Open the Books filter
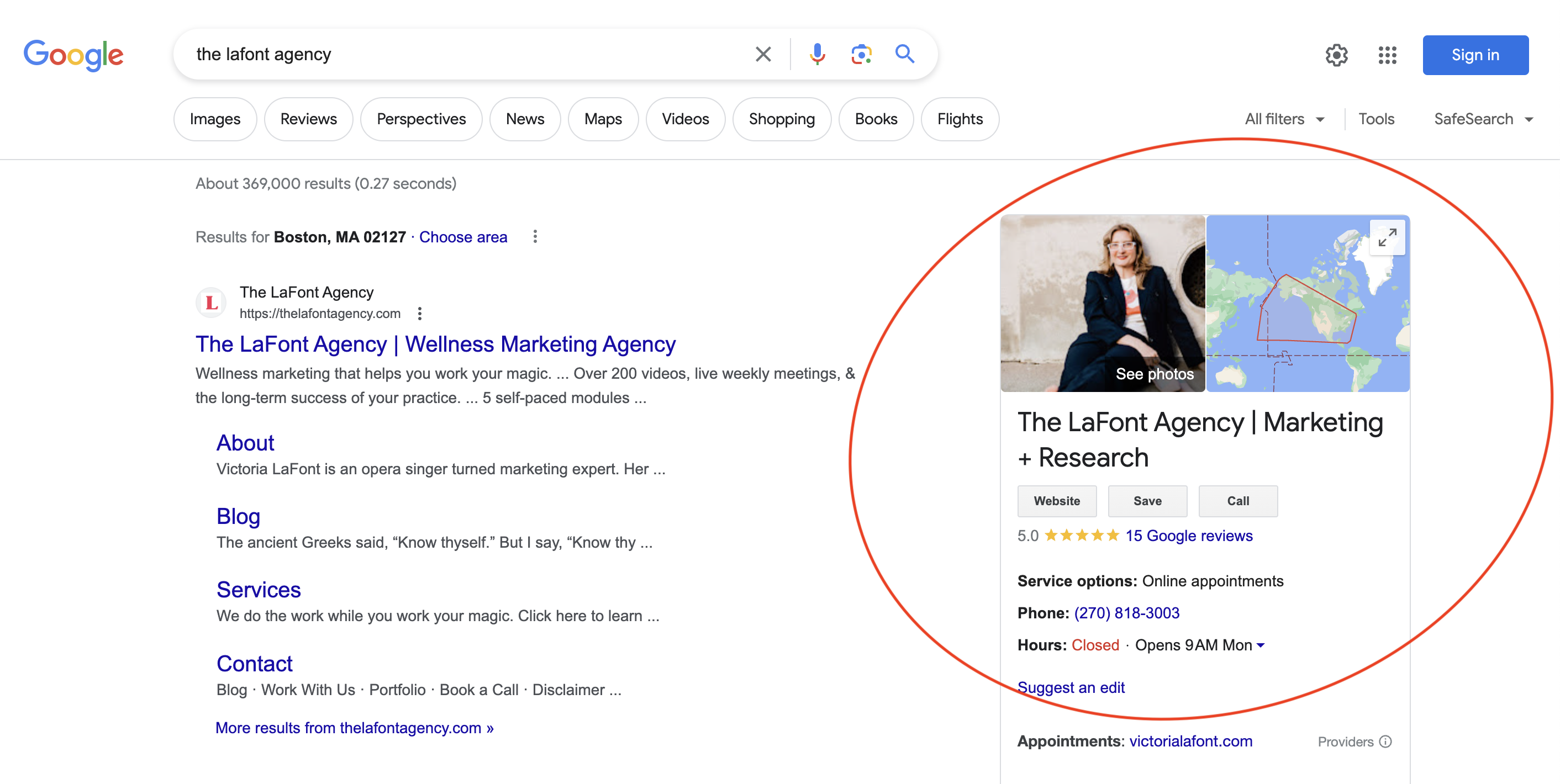Viewport: 1560px width, 784px height. [x=876, y=119]
